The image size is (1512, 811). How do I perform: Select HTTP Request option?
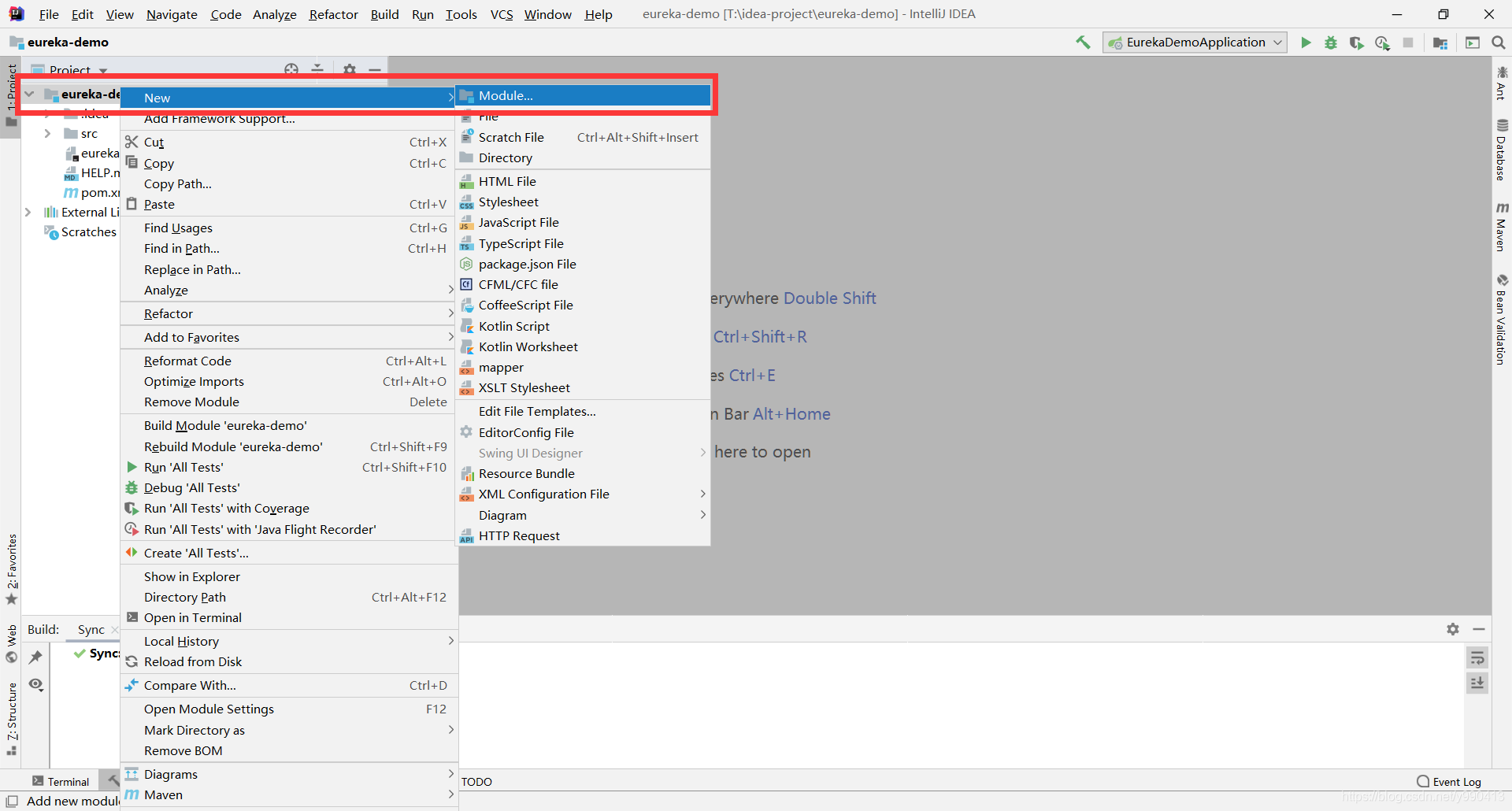584,535
